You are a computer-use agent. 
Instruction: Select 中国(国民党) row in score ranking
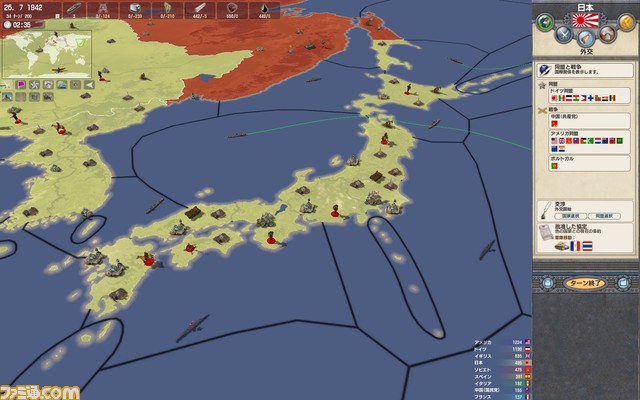point(502,390)
